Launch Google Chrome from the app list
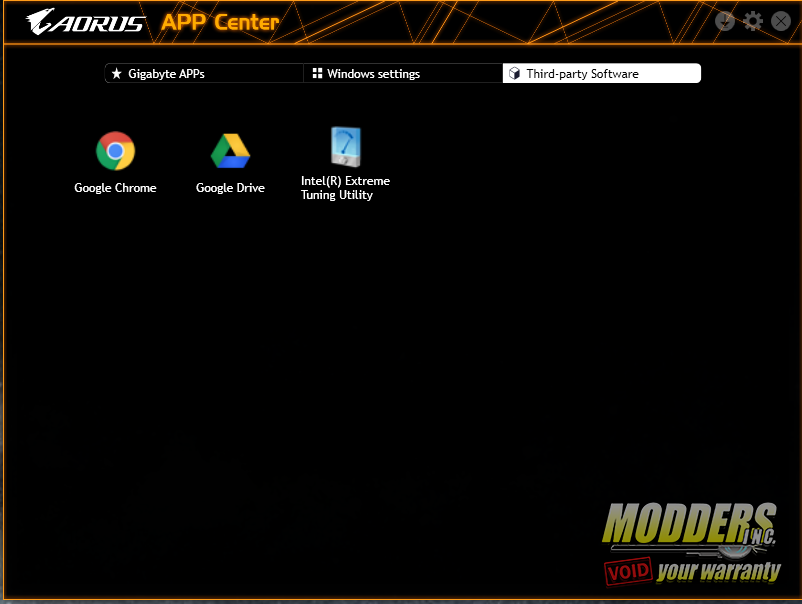Image resolution: width=802 pixels, height=604 pixels. (x=116, y=151)
